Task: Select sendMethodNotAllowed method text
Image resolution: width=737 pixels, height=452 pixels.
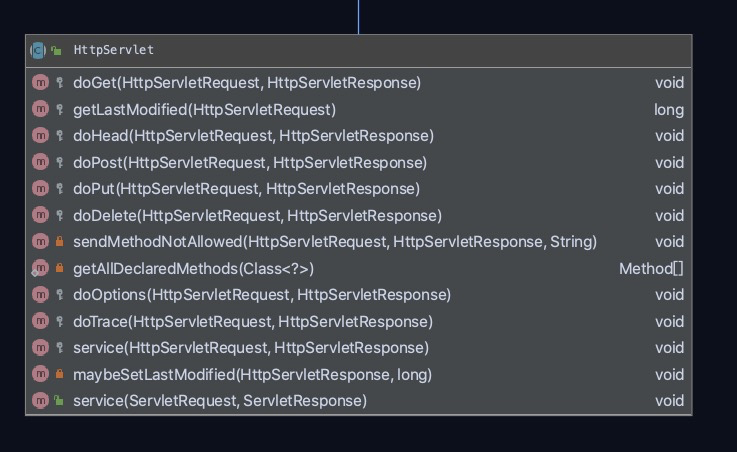Action: click(335, 242)
